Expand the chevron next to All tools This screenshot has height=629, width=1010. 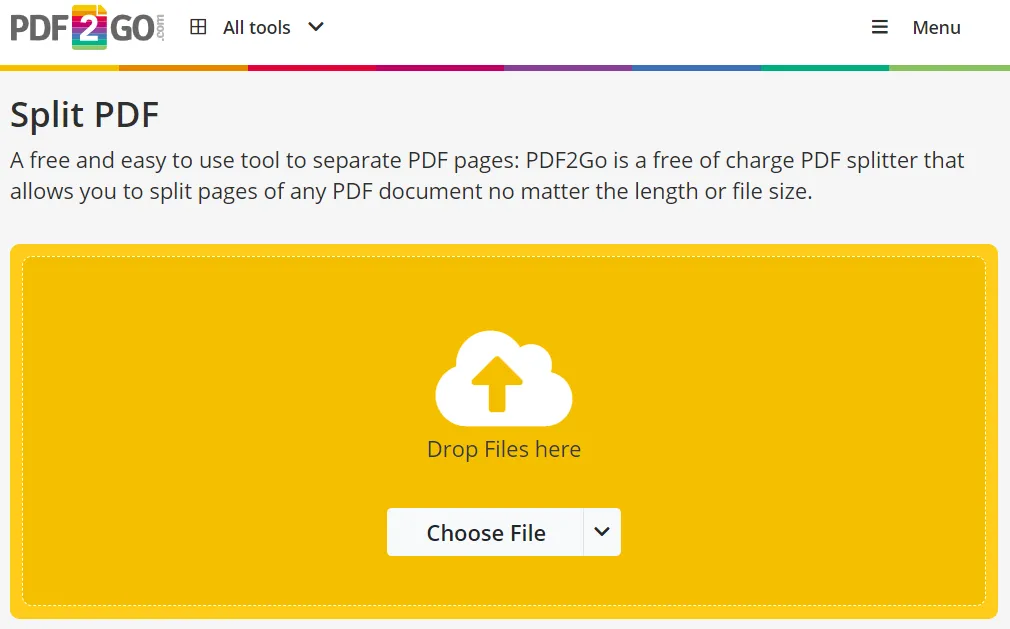click(315, 28)
